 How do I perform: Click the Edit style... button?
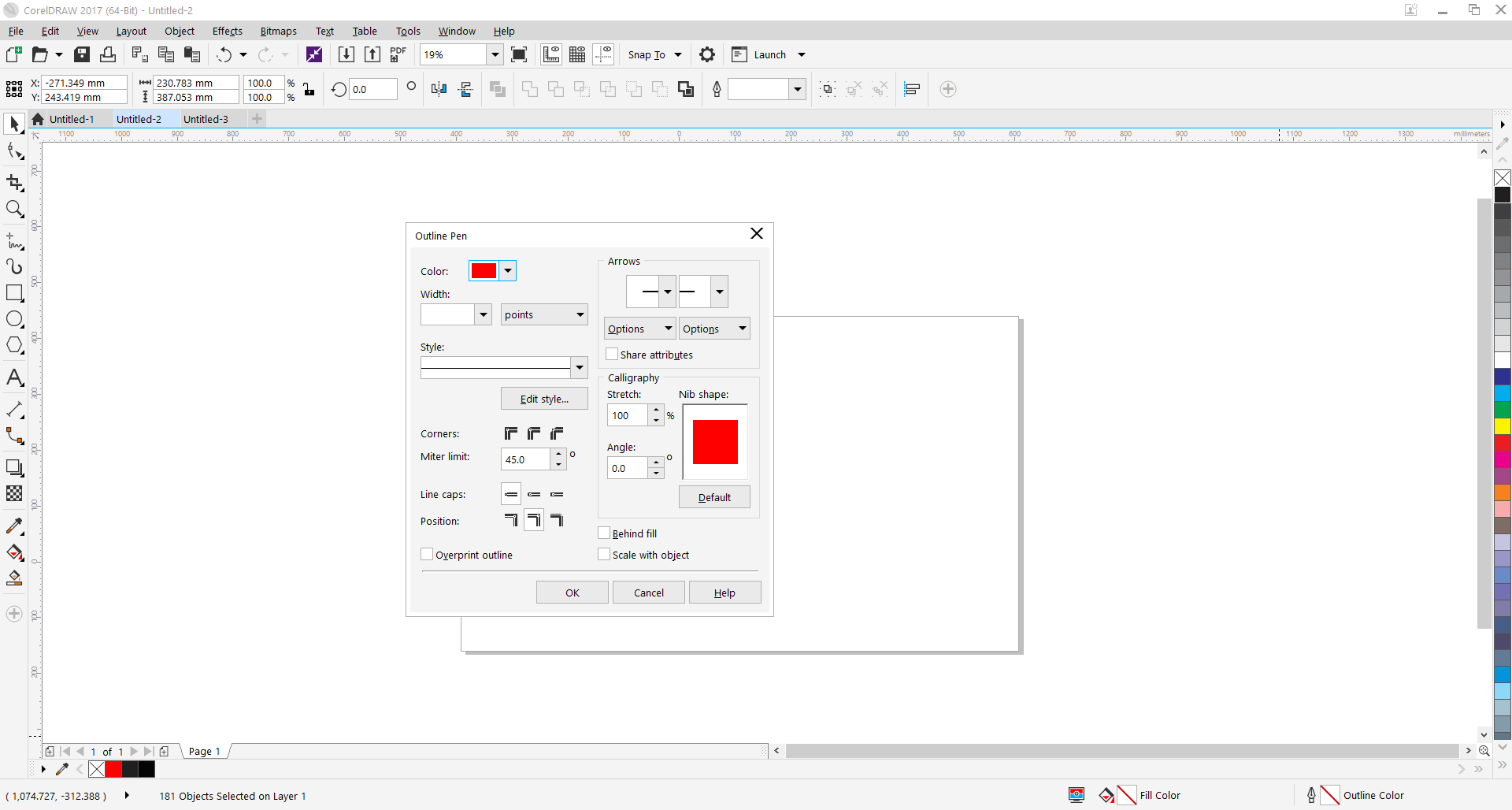tap(544, 399)
